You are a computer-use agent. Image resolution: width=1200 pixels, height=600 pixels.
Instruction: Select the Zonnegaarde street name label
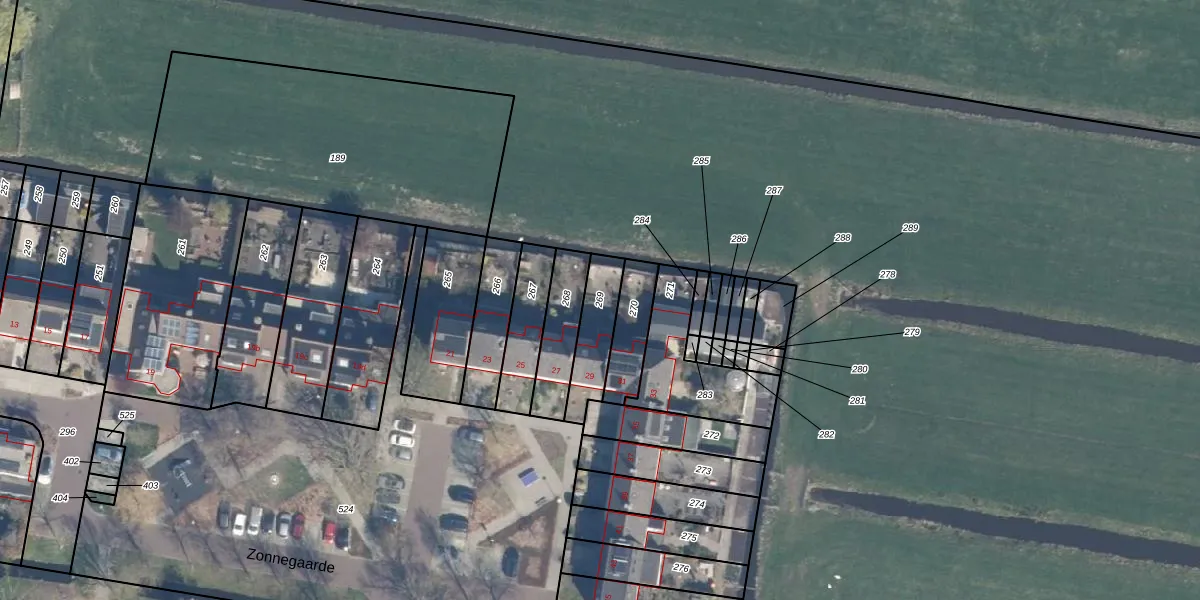[291, 559]
